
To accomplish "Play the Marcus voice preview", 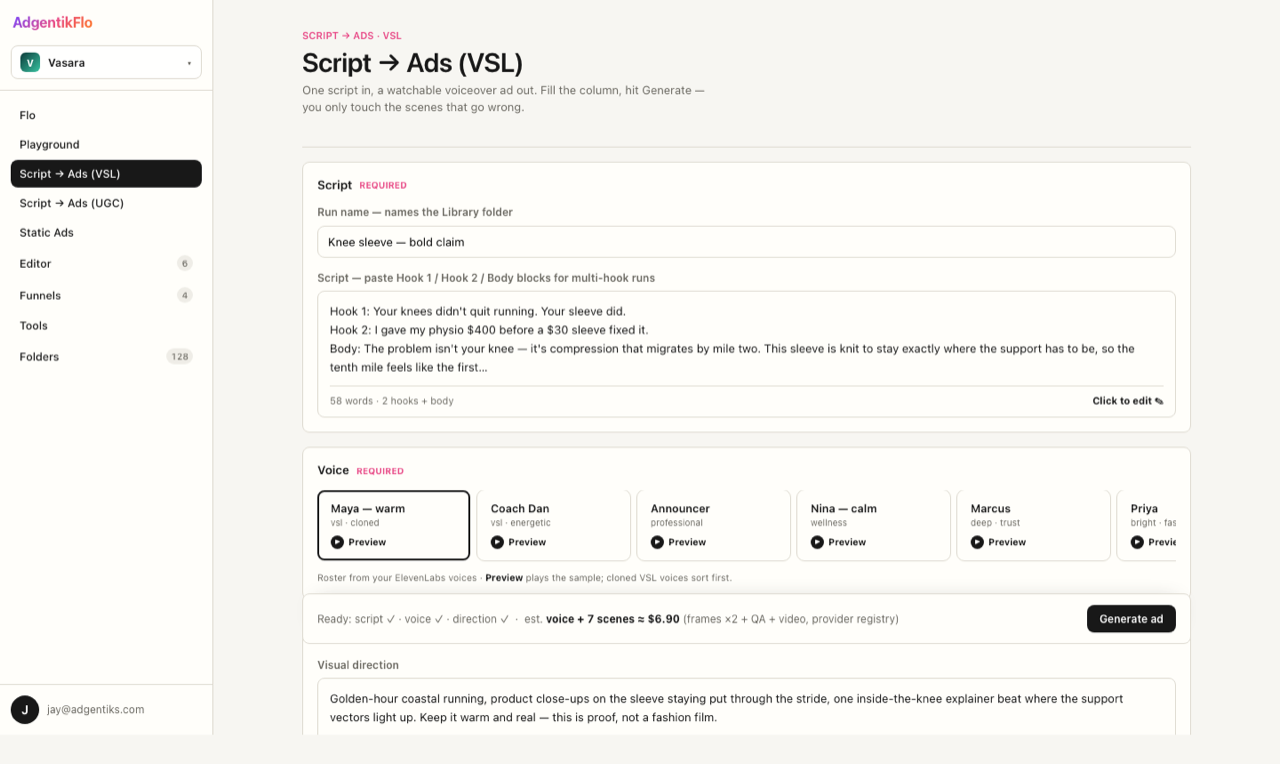I will [999, 542].
